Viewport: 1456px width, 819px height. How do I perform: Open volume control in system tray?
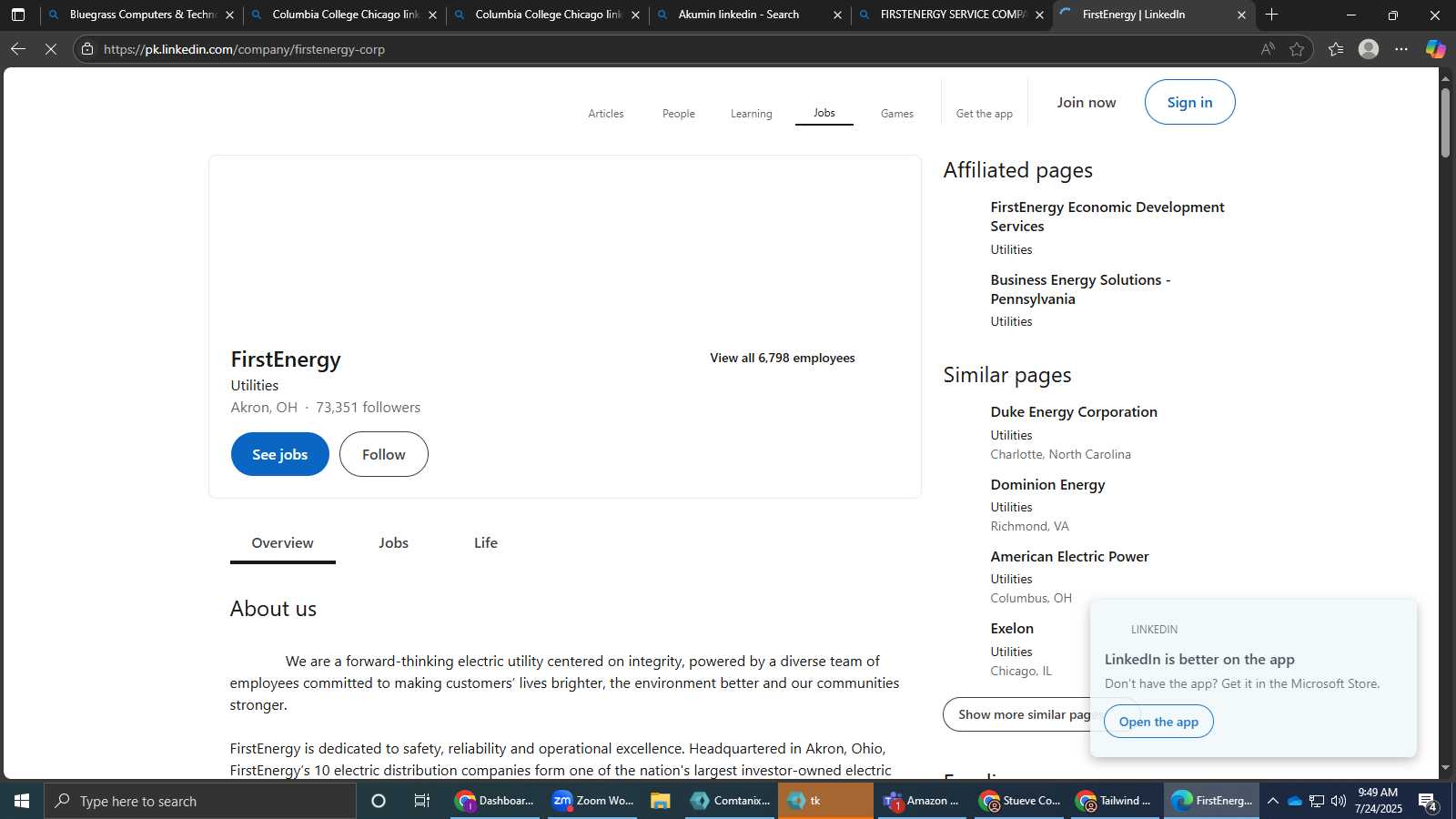click(1338, 801)
